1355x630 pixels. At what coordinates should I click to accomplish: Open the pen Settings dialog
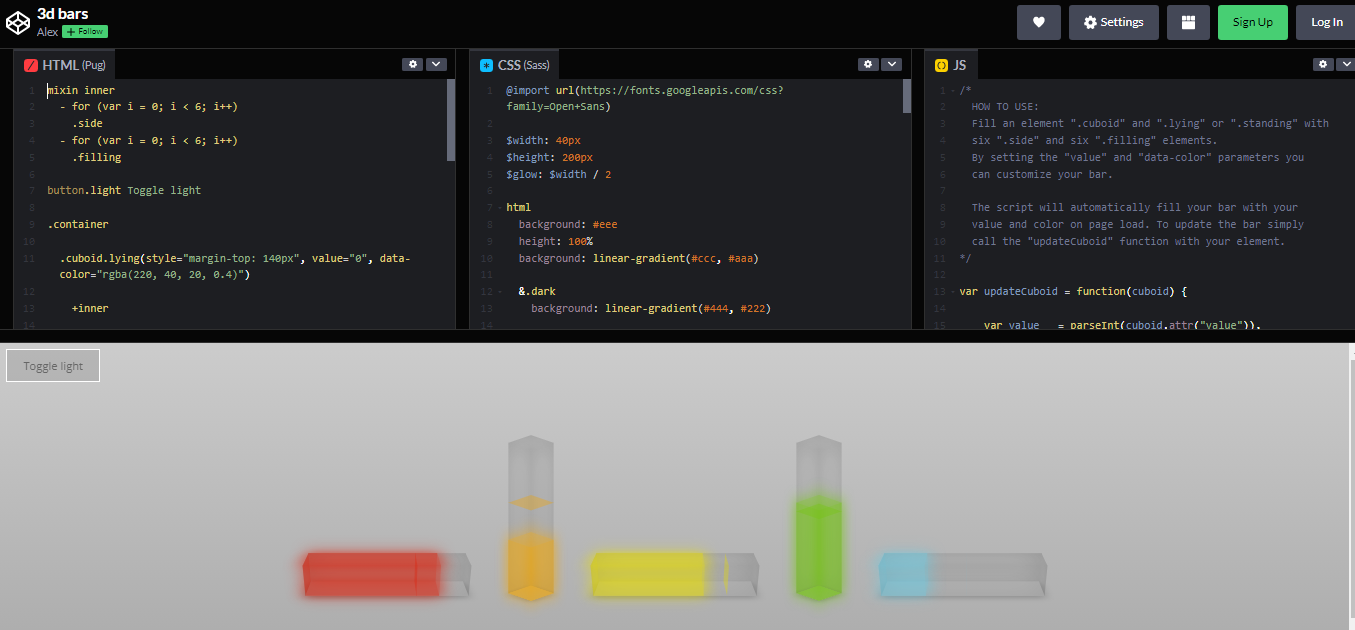1113,21
